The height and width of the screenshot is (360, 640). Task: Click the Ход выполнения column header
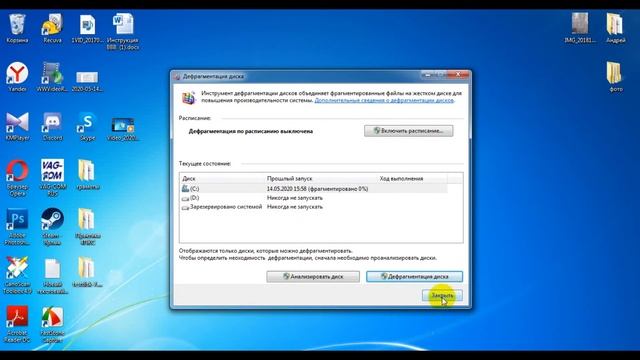[412, 178]
